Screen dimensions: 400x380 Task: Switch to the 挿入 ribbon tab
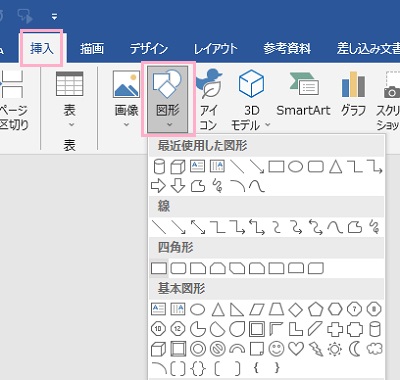41,49
